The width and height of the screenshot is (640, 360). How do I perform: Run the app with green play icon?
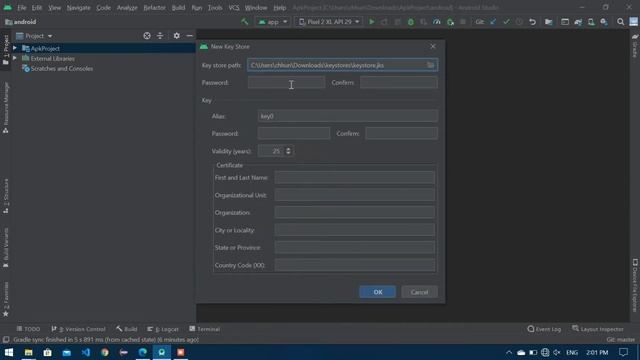click(x=371, y=22)
